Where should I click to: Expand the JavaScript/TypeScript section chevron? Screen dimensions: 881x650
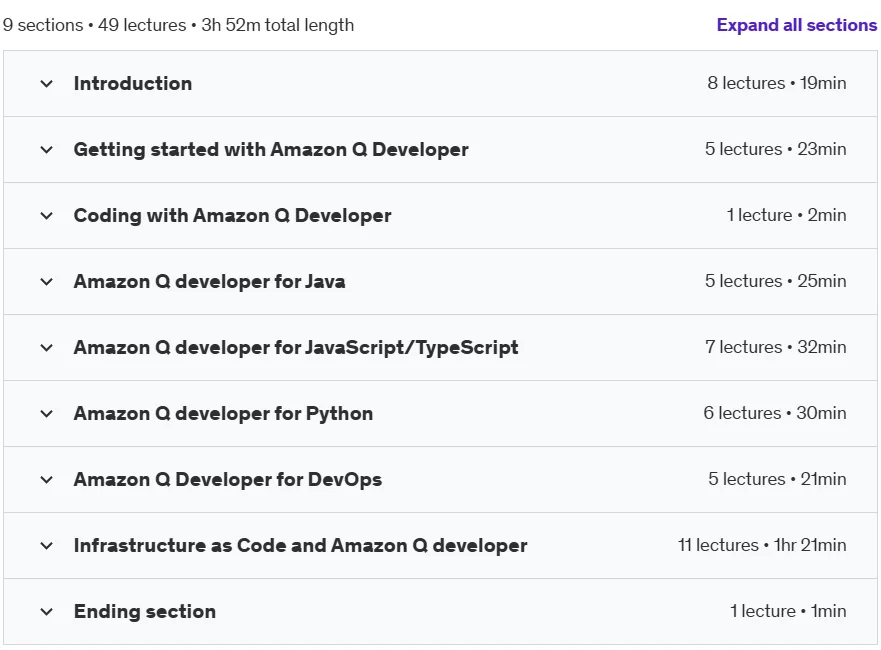click(47, 348)
